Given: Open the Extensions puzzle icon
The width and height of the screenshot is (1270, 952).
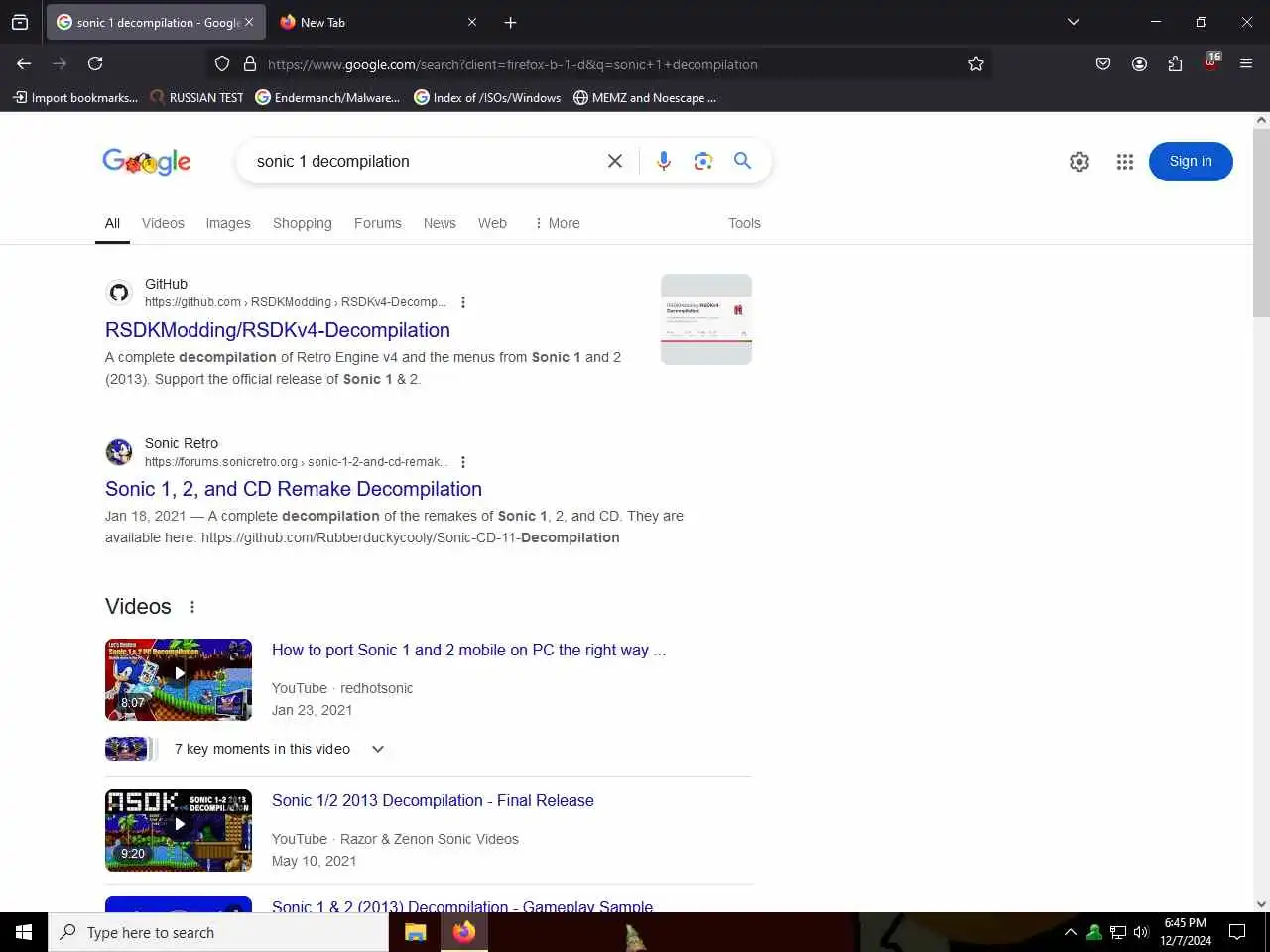Looking at the screenshot, I should click(1175, 63).
